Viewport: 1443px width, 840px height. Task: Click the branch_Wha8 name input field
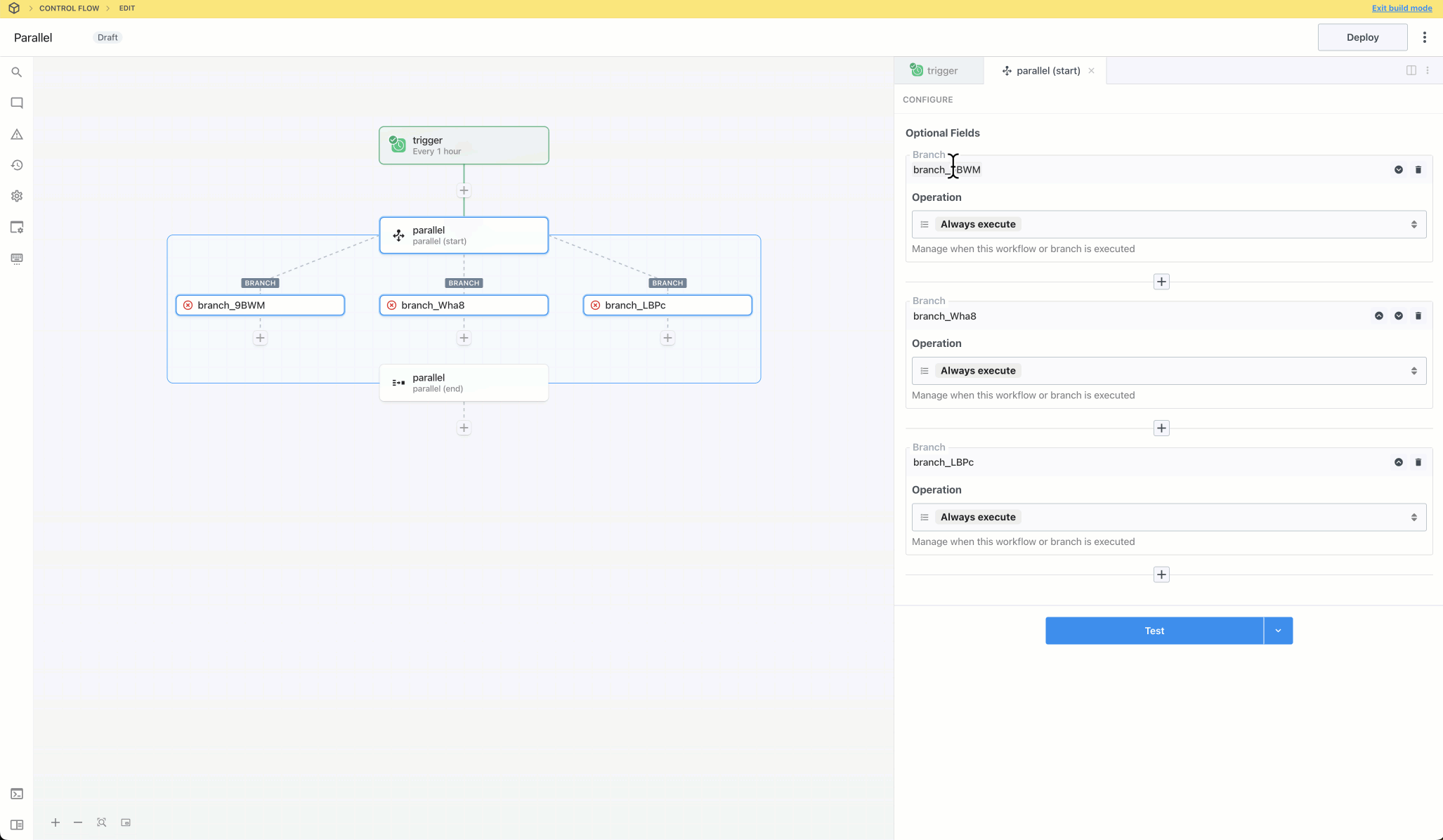pyautogui.click(x=1138, y=316)
